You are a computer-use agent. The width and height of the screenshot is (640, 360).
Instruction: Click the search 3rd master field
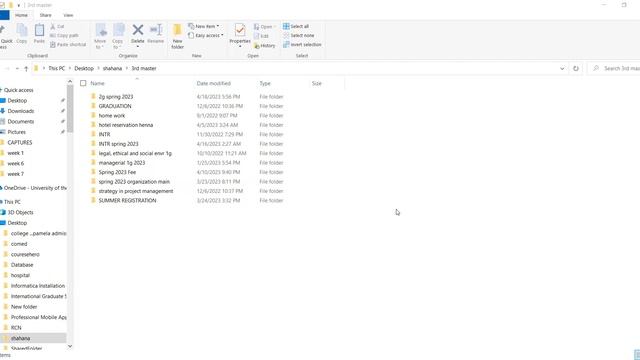click(x=616, y=69)
